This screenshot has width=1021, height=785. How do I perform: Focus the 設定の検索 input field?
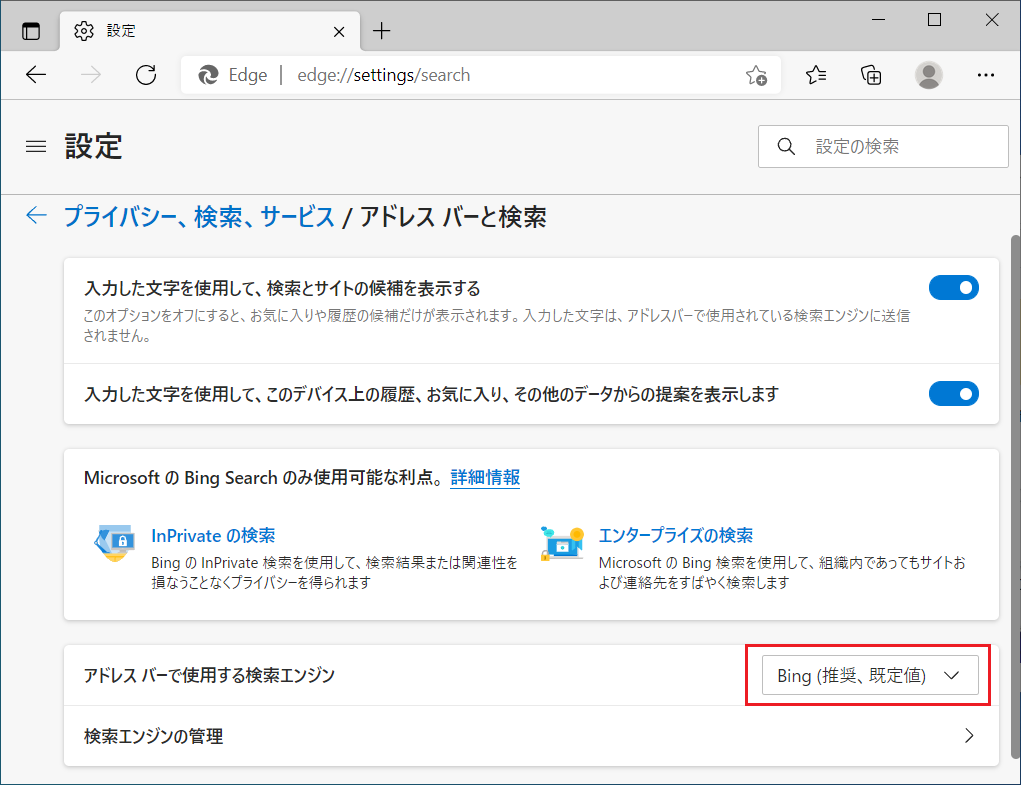(x=883, y=146)
